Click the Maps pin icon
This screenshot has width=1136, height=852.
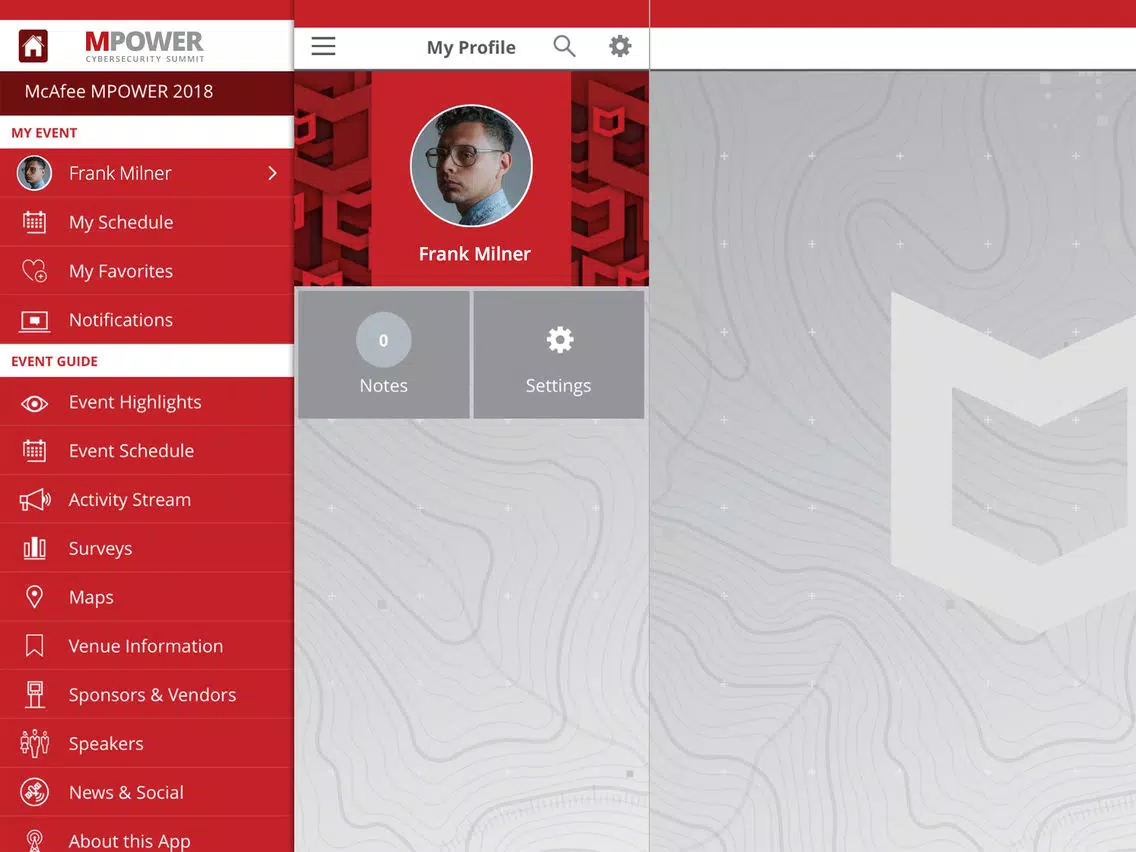[x=34, y=597]
